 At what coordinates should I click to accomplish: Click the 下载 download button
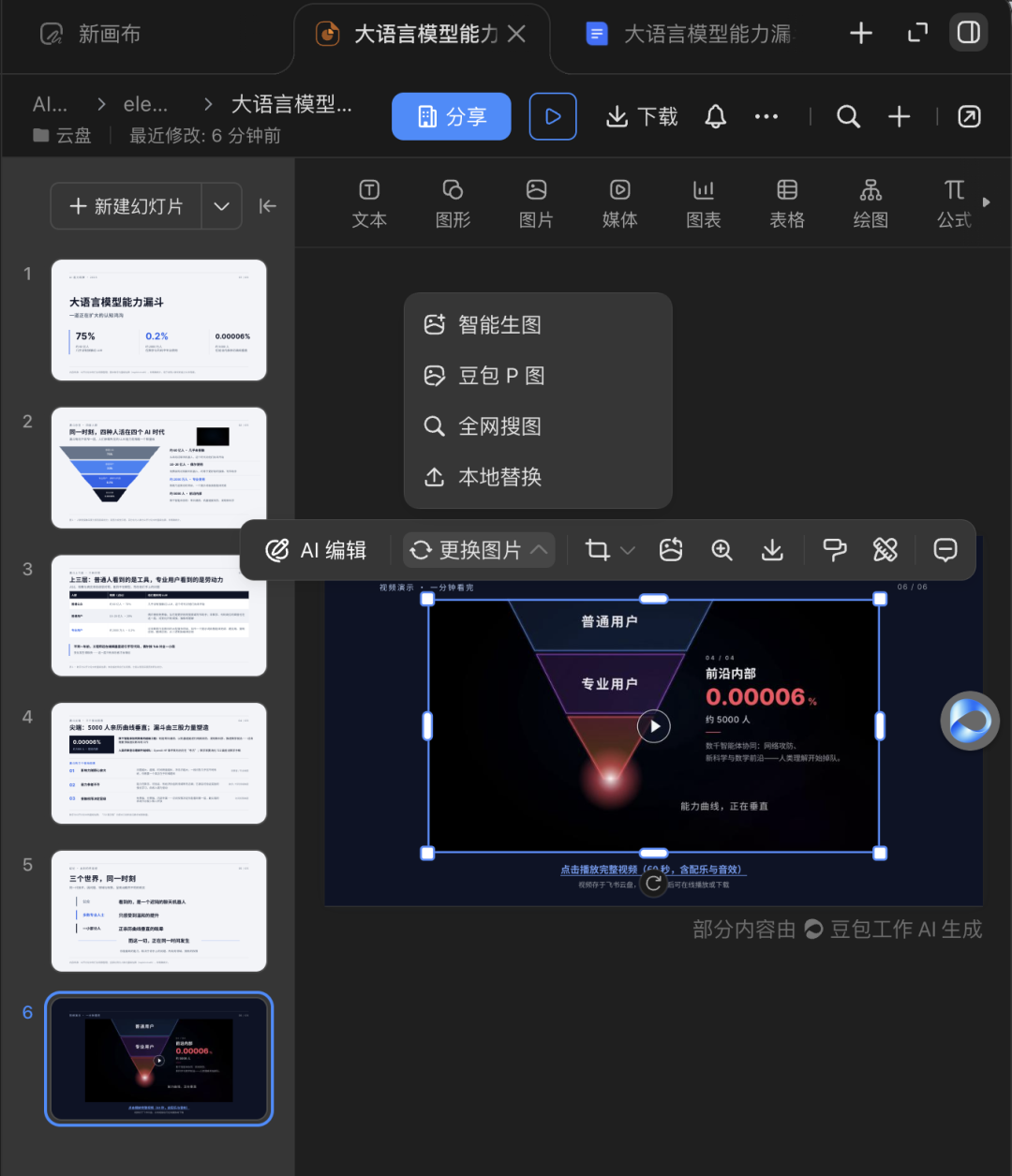(x=642, y=116)
